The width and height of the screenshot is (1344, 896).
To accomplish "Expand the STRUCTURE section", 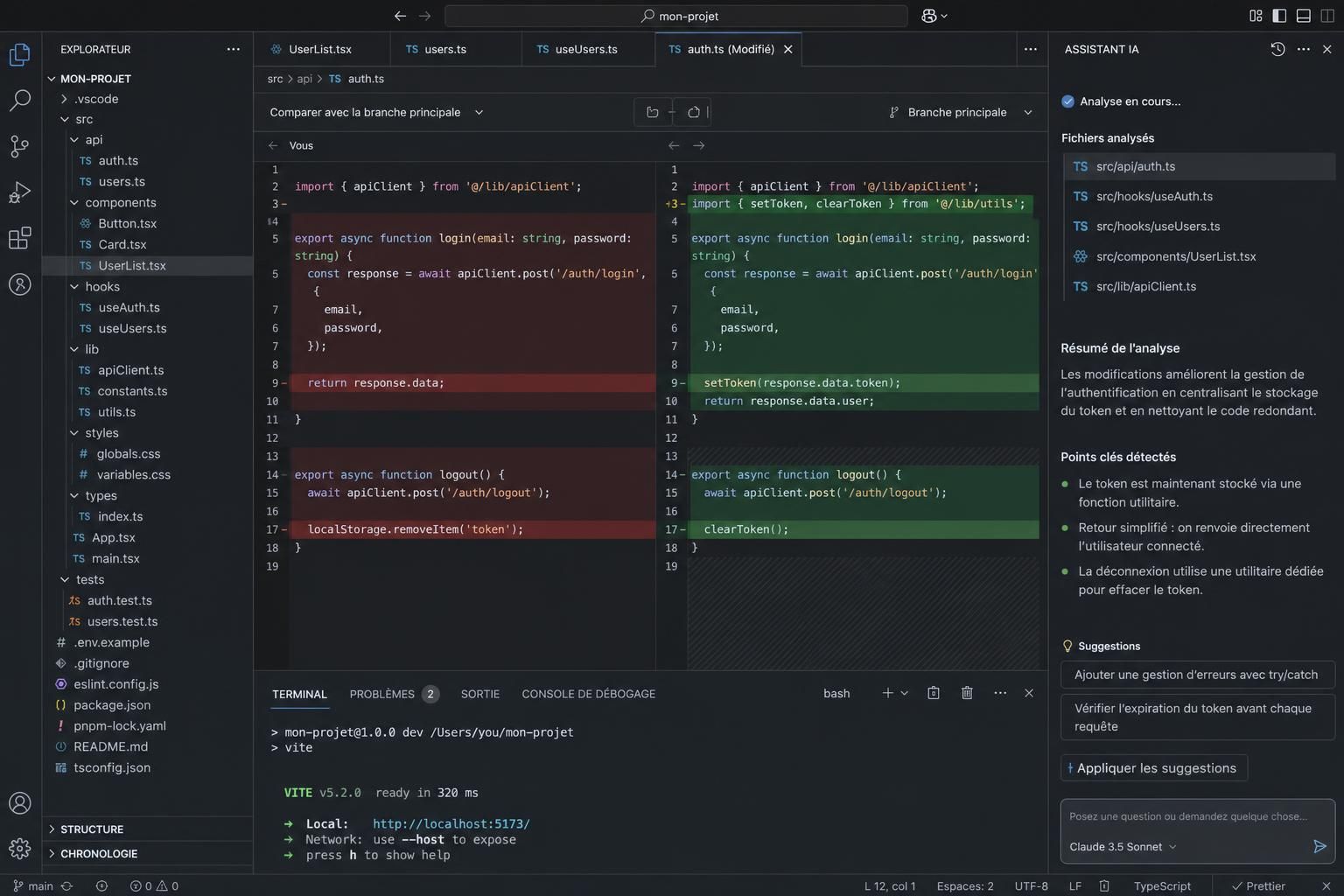I will (x=92, y=829).
